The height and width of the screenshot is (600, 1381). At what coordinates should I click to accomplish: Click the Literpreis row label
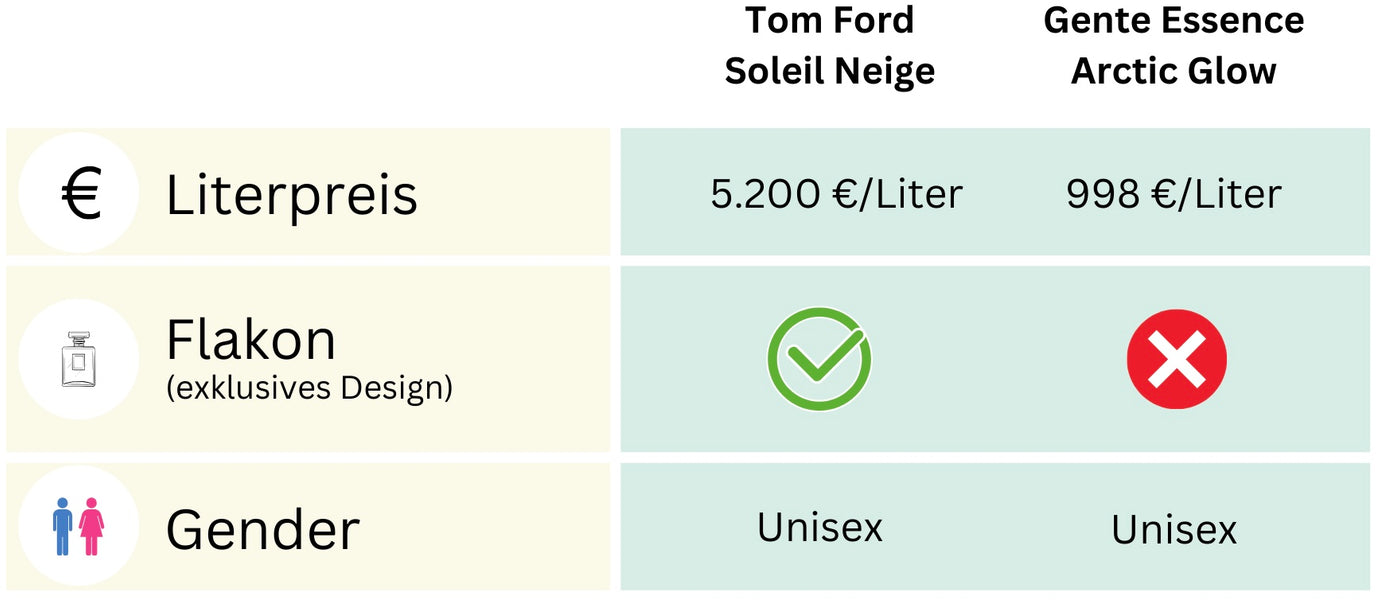(291, 194)
